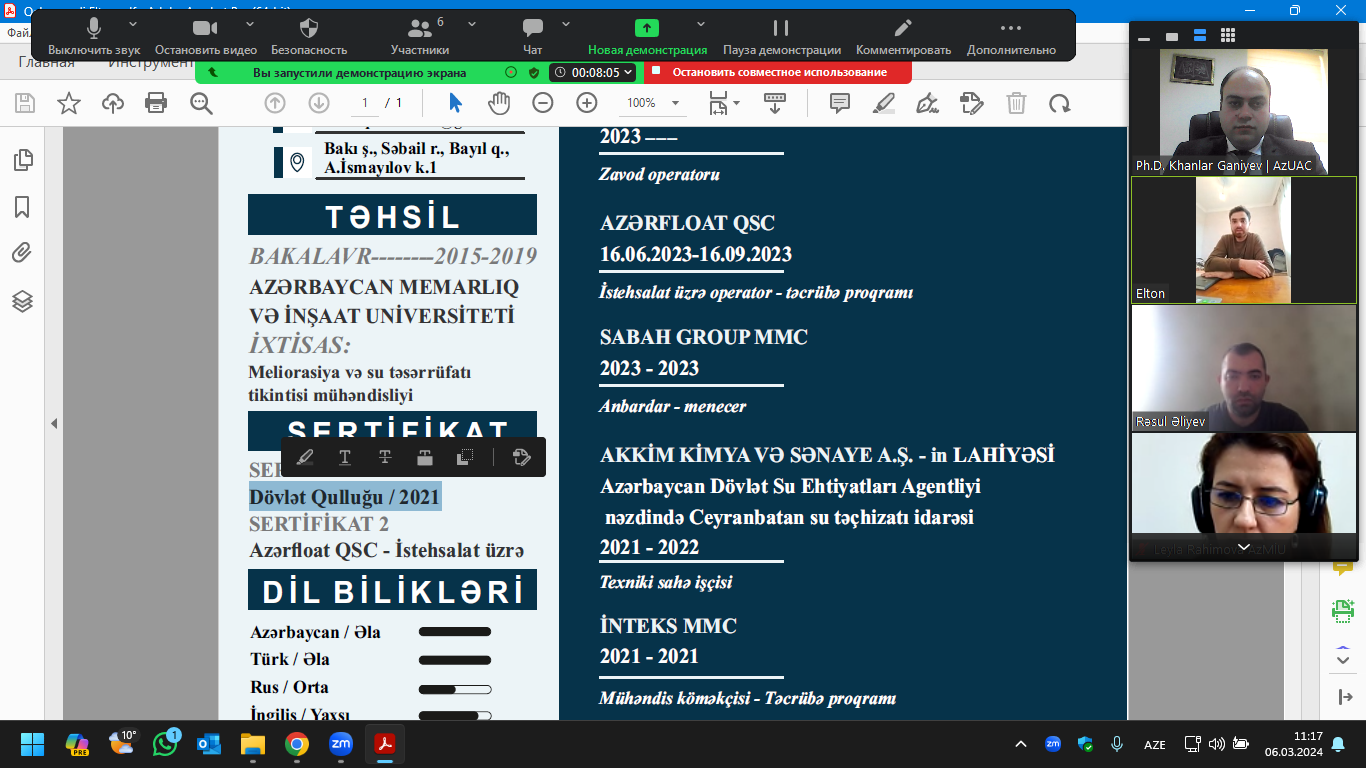
Task: Open page thumbnails sidebar panel
Action: click(22, 160)
